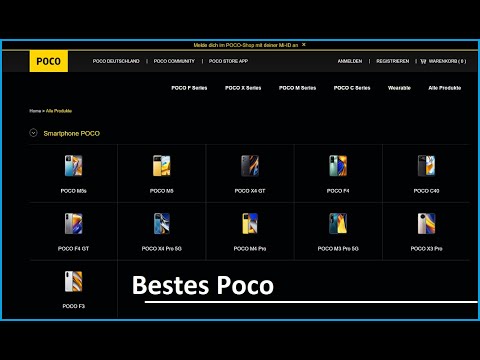The height and width of the screenshot is (360, 480).
Task: Click the Alle Produkte breadcrumb
Action: point(59,111)
